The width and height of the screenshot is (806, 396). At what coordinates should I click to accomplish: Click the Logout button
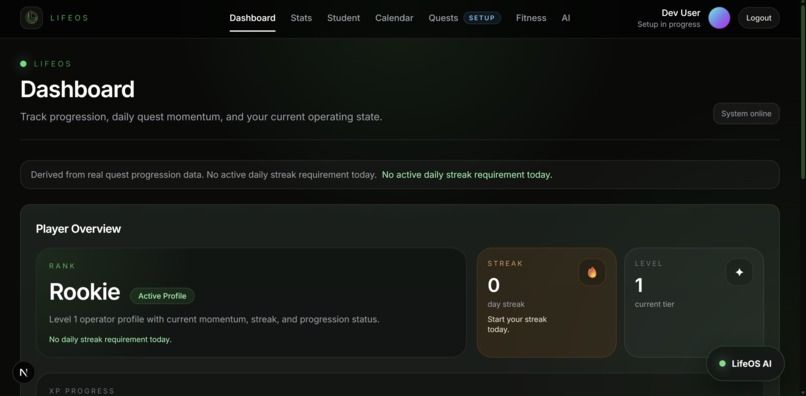click(x=759, y=18)
